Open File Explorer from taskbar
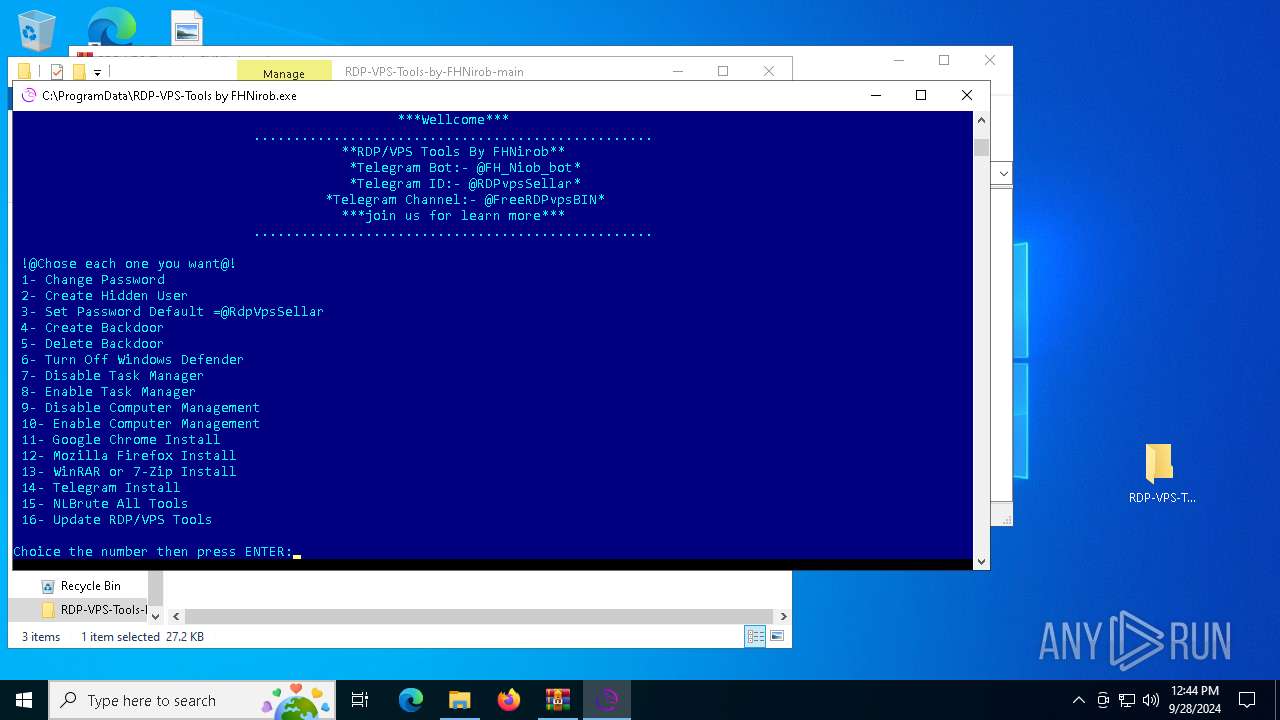 pyautogui.click(x=460, y=700)
